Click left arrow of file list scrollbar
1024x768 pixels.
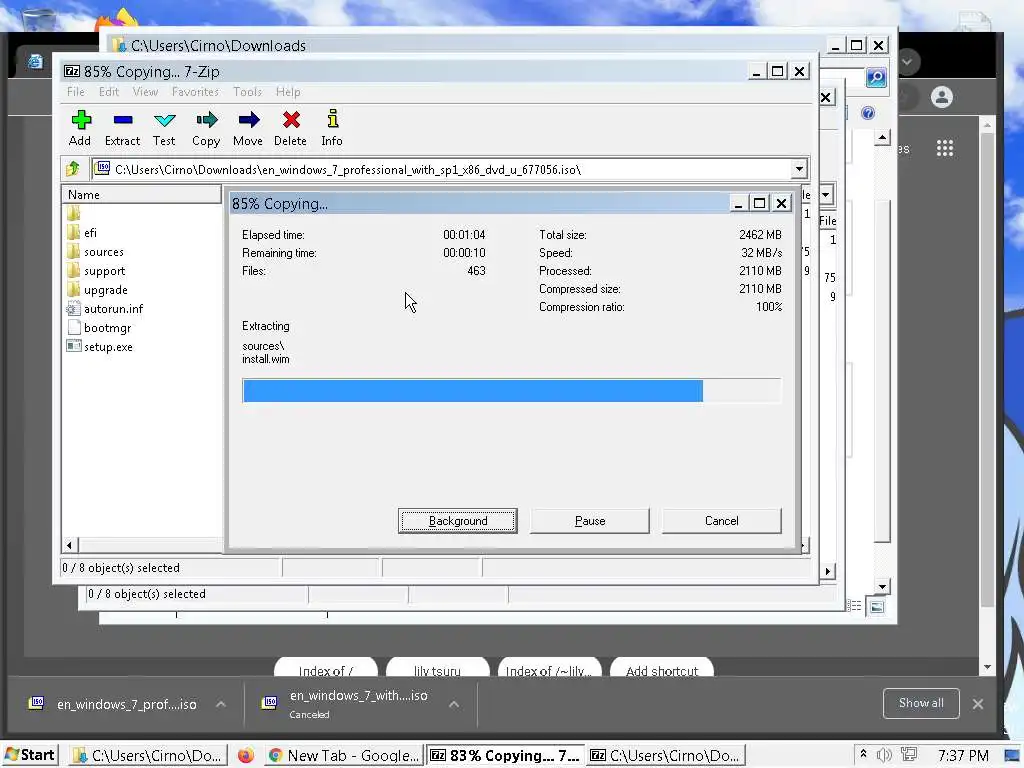[x=69, y=545]
